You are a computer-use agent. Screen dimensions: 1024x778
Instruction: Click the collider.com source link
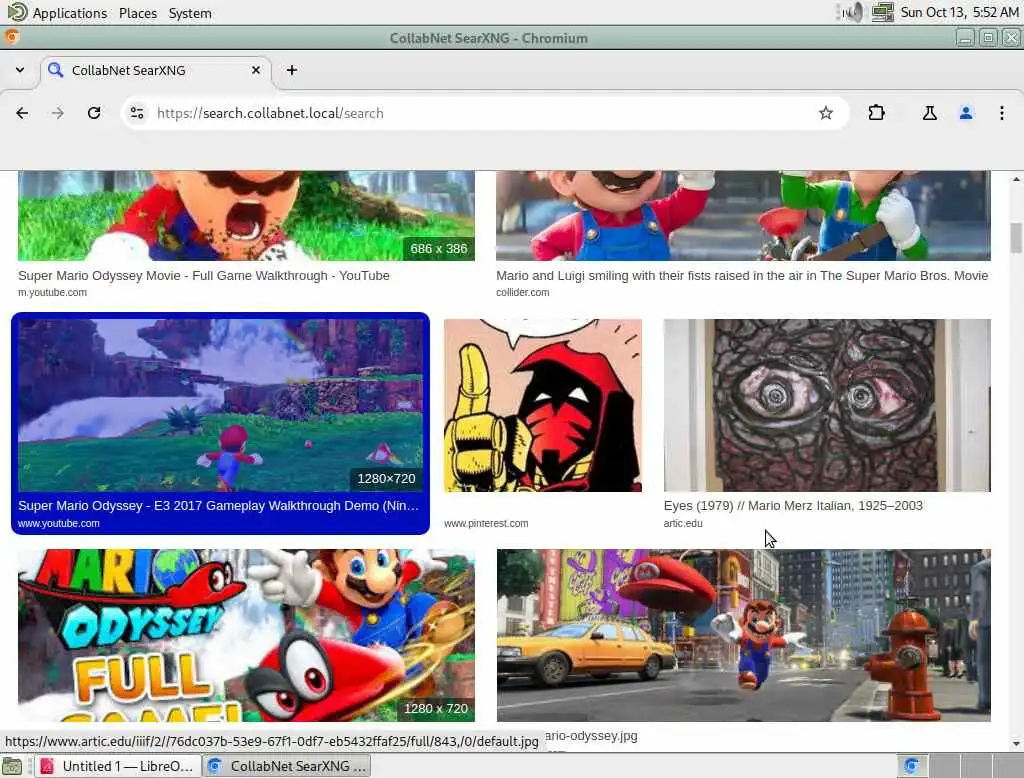[x=522, y=293]
